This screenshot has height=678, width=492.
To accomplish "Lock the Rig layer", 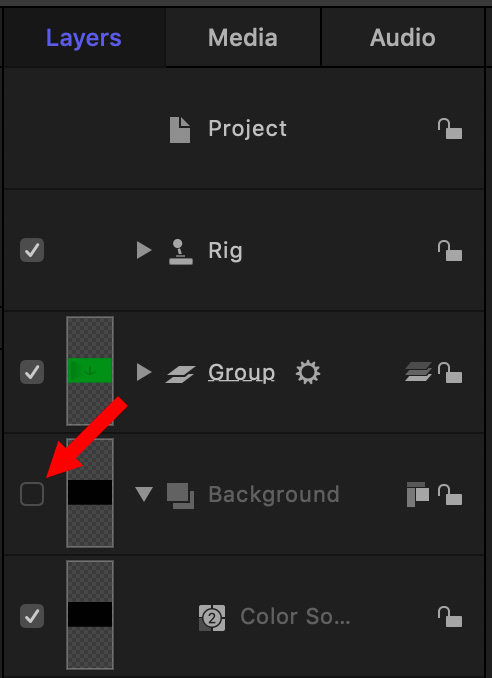I will (450, 251).
